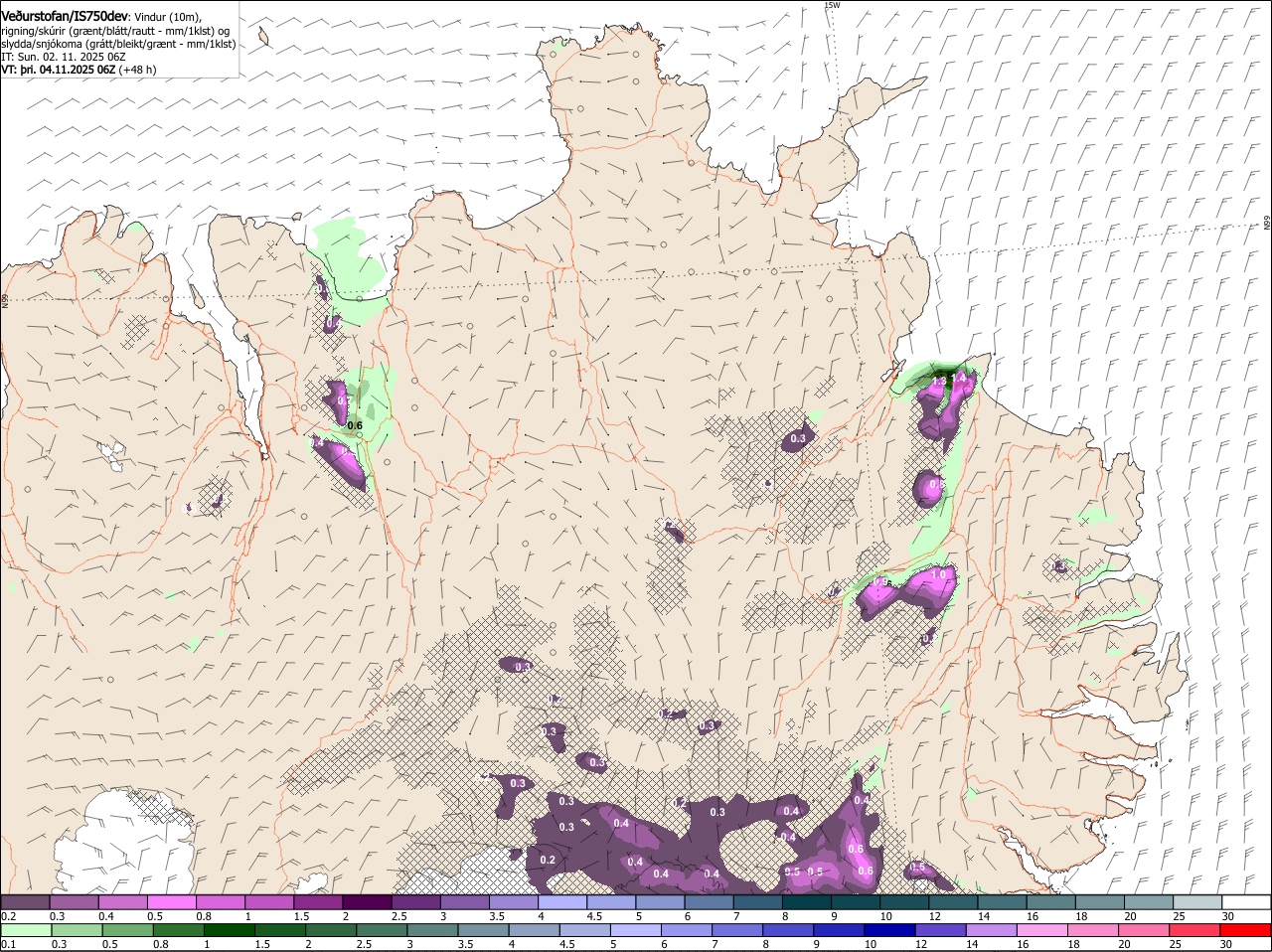Click the 15W longitude label at top
The height and width of the screenshot is (952, 1272).
[832, 6]
